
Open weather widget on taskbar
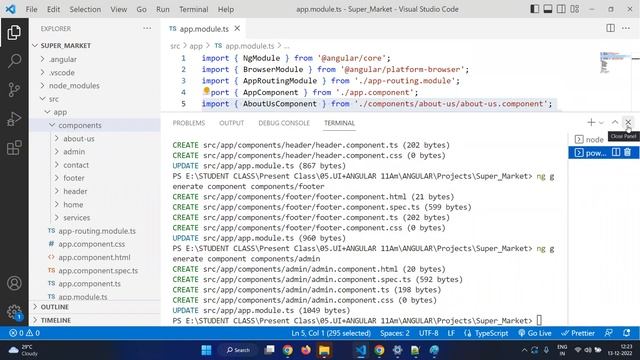(24, 350)
